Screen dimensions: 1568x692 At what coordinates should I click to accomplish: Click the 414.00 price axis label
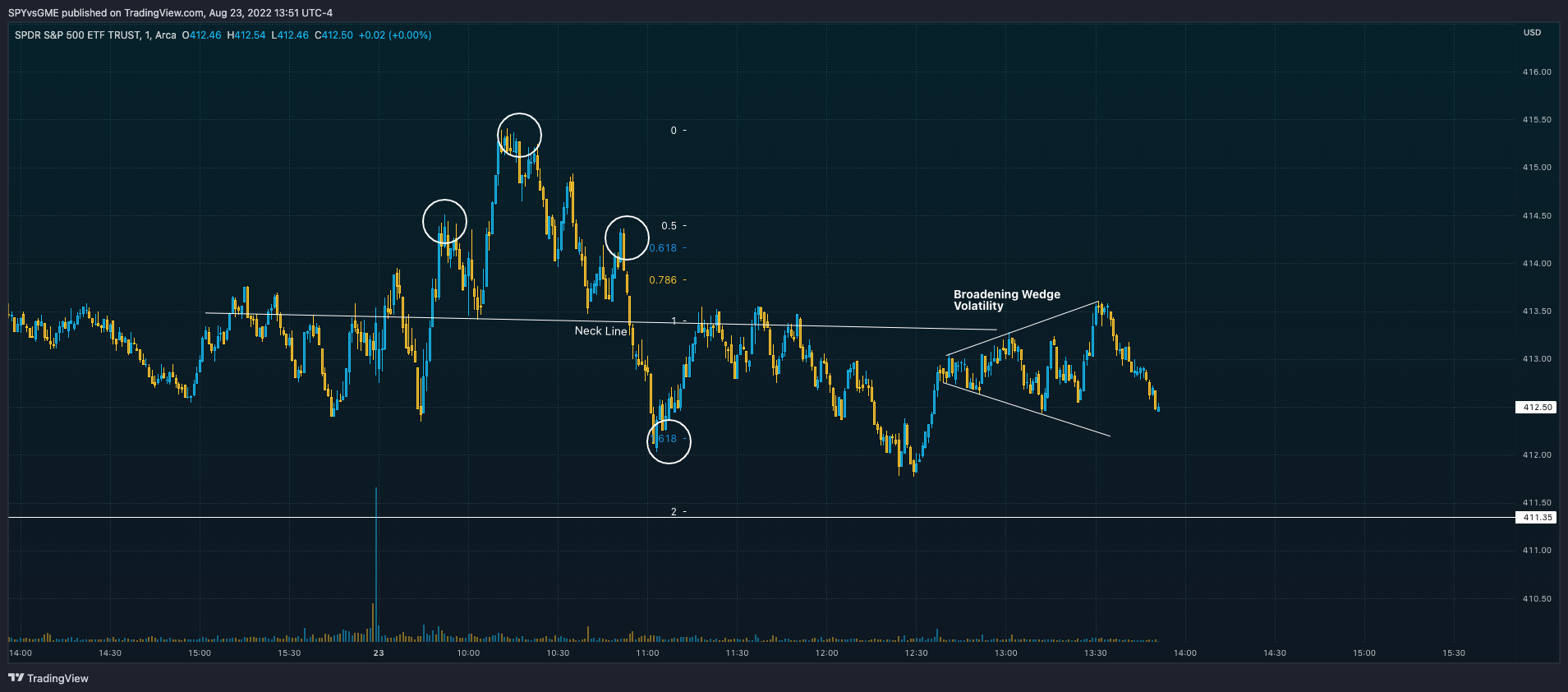(x=1537, y=264)
